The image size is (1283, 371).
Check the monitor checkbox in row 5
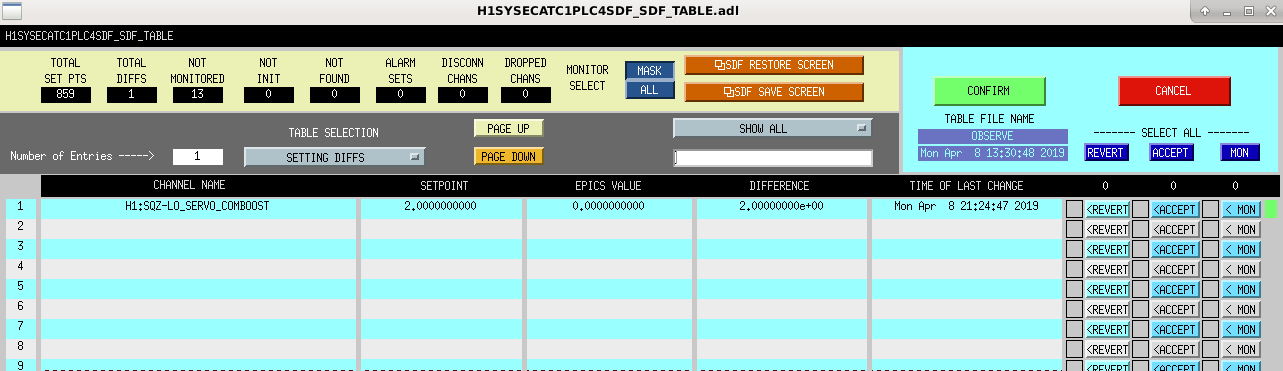pos(1210,289)
